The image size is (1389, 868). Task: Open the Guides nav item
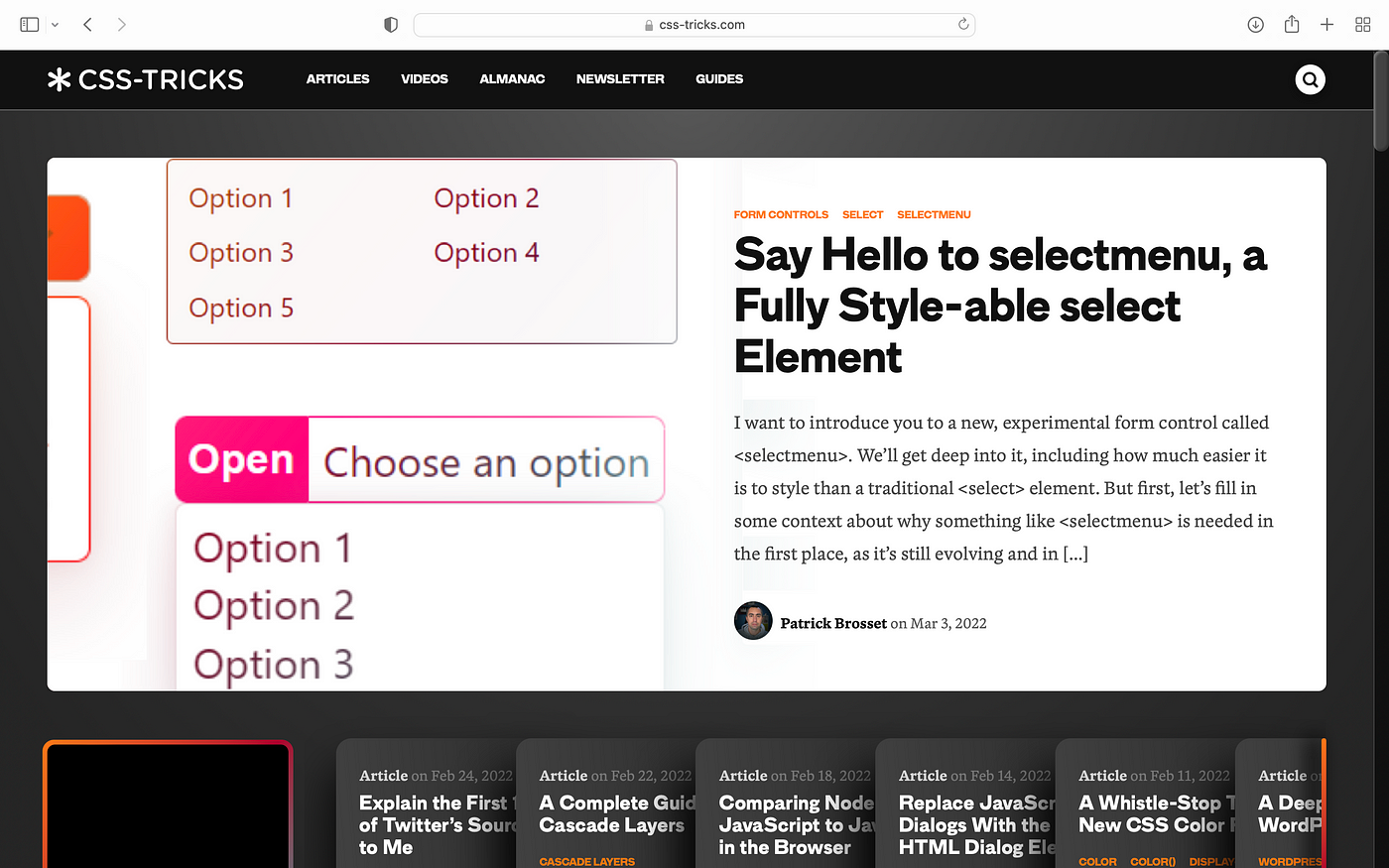719,79
